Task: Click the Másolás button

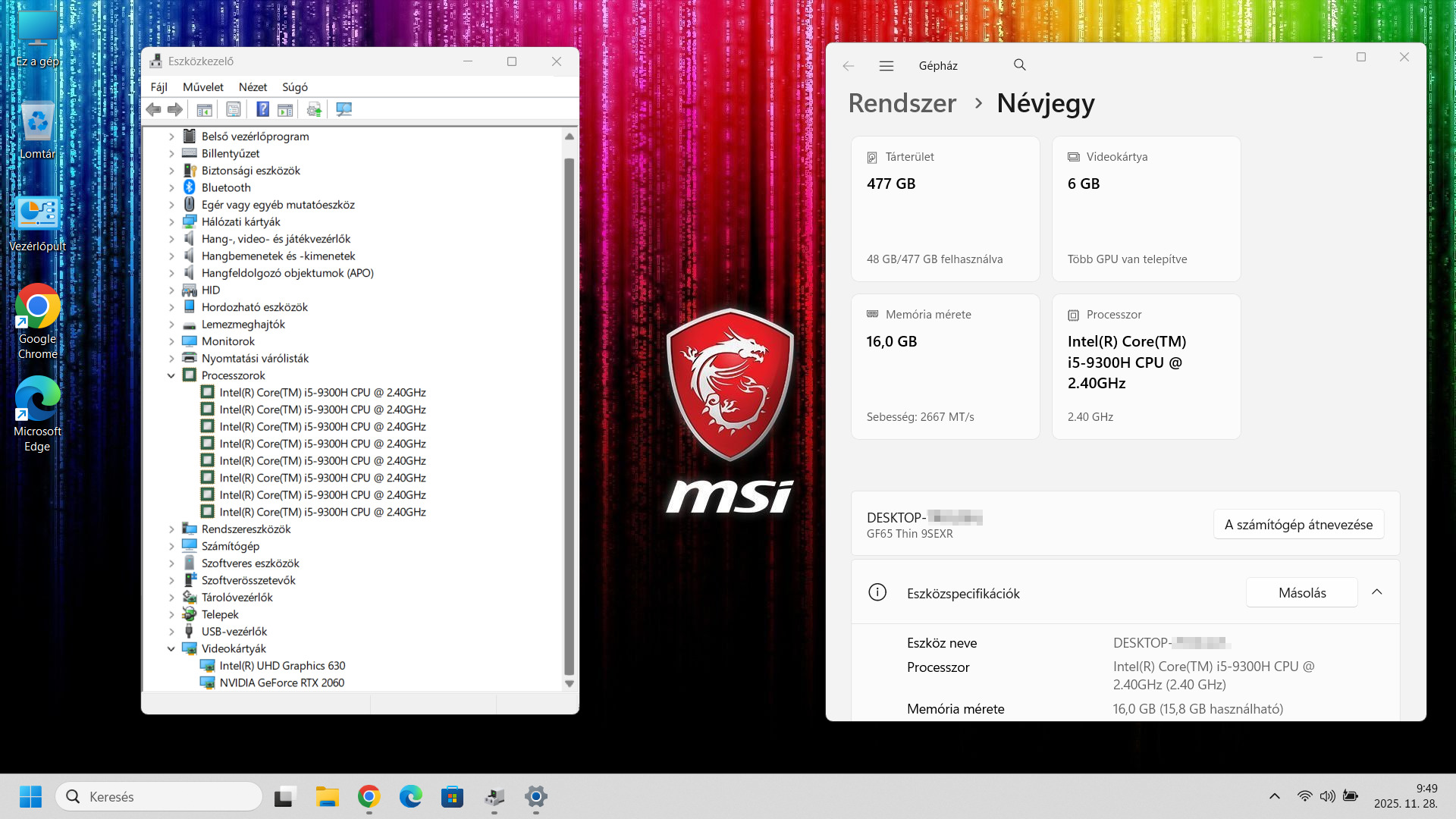Action: pos(1301,592)
